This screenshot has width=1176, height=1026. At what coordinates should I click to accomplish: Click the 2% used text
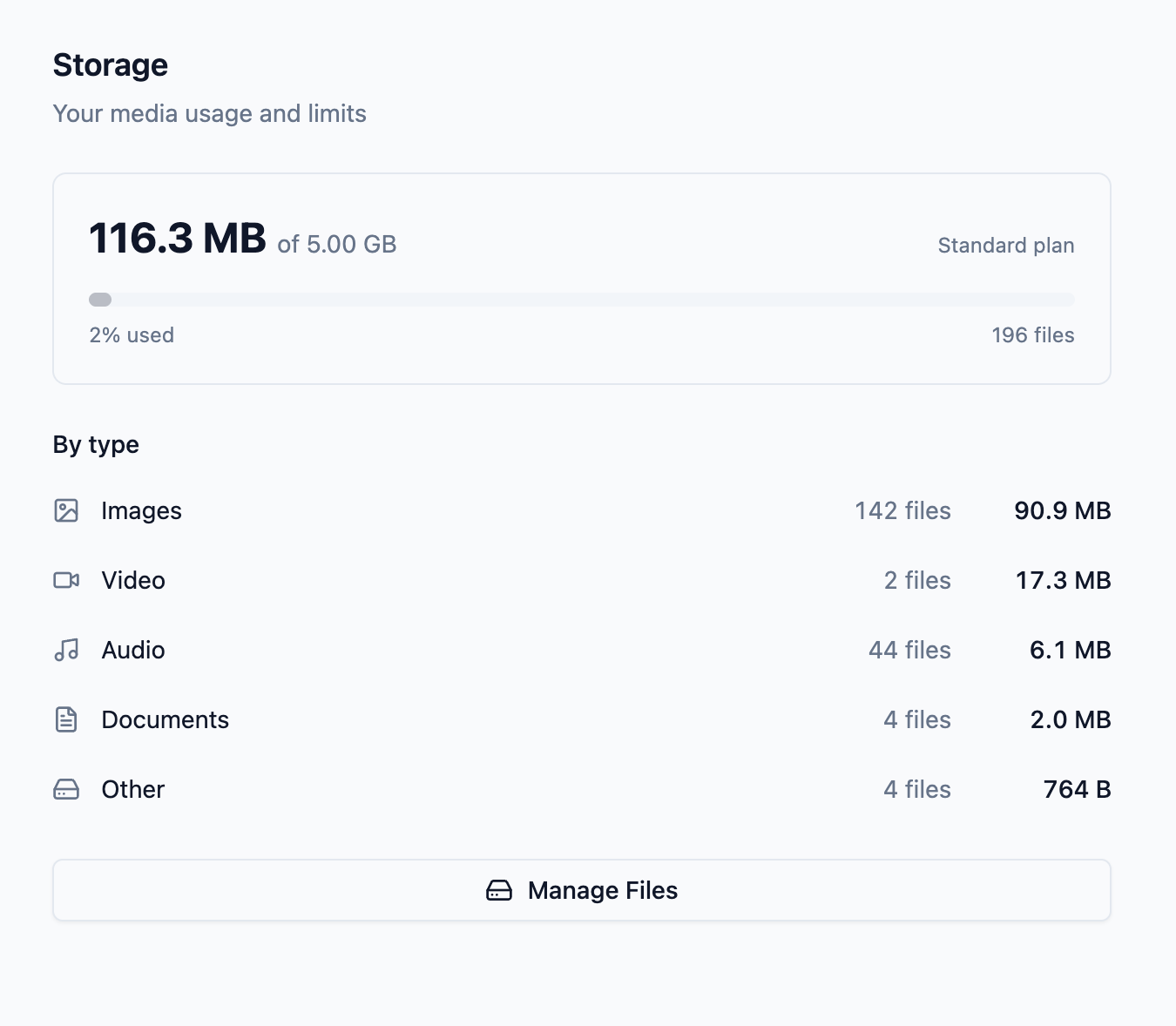pos(132,335)
